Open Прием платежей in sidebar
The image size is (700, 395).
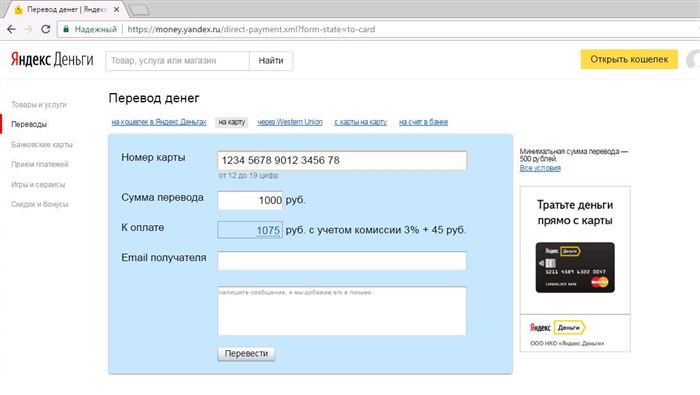click(x=40, y=164)
